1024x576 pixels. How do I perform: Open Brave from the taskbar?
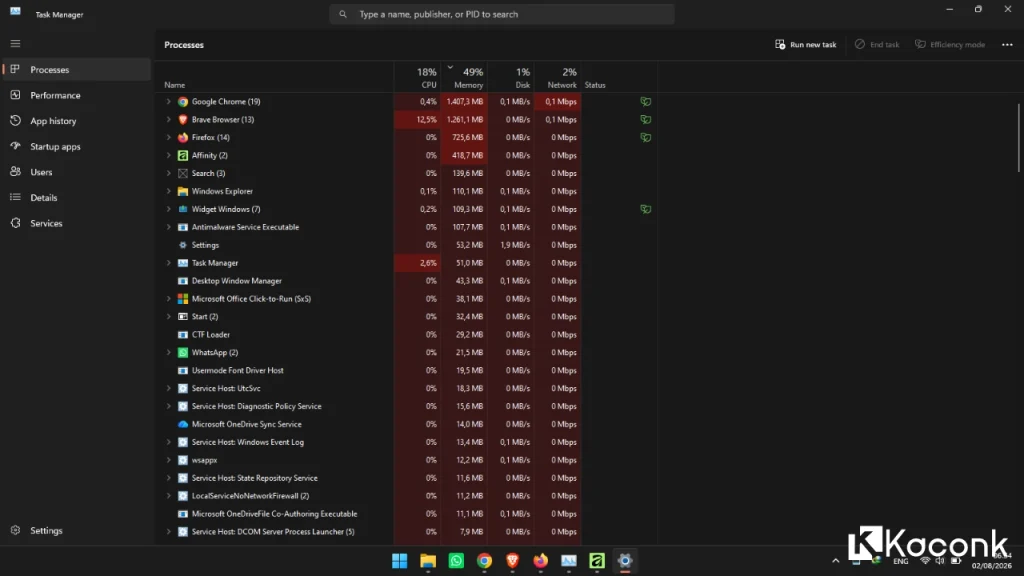click(512, 561)
